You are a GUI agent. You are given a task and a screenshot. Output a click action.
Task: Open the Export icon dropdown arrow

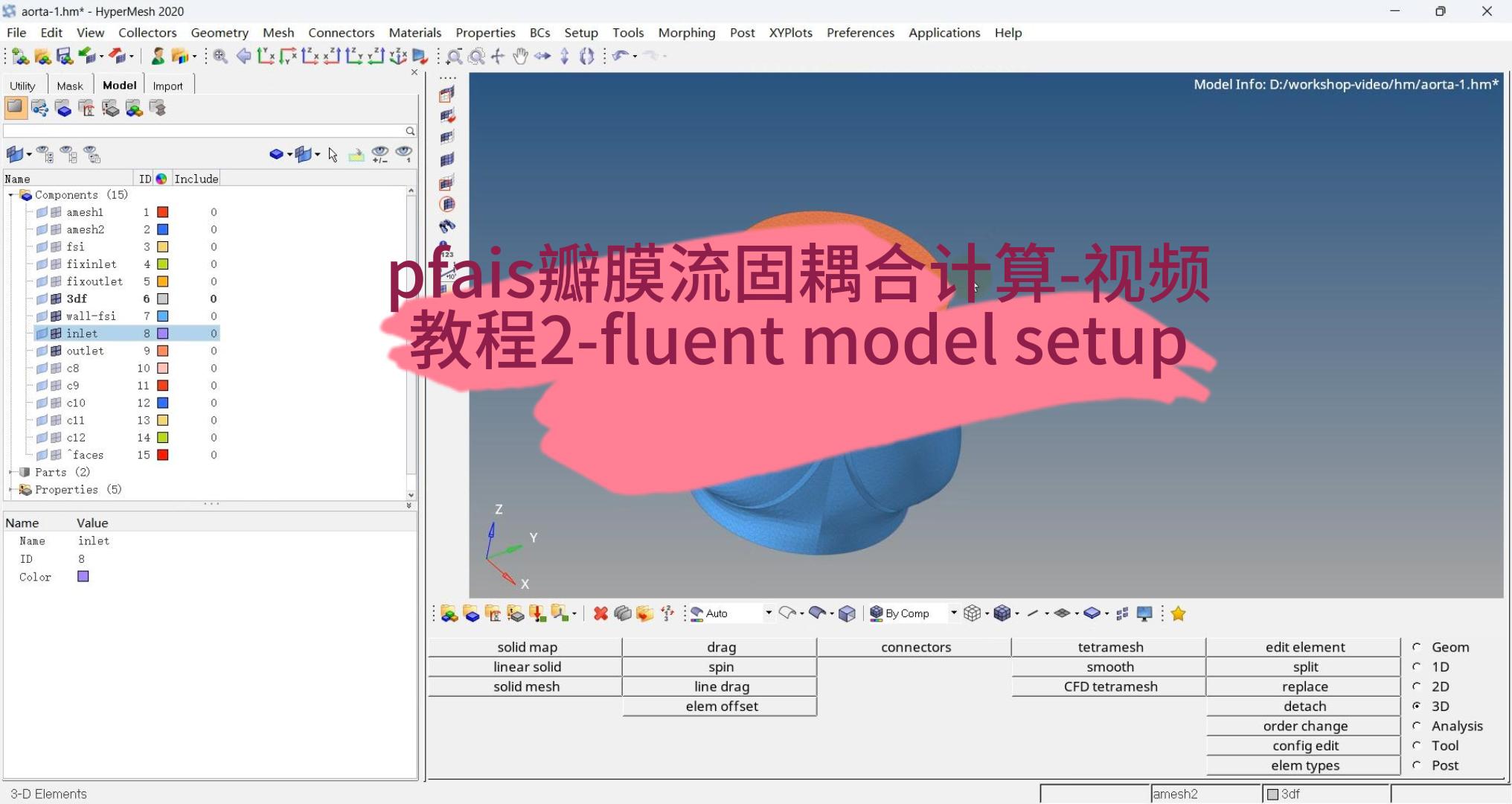click(131, 56)
